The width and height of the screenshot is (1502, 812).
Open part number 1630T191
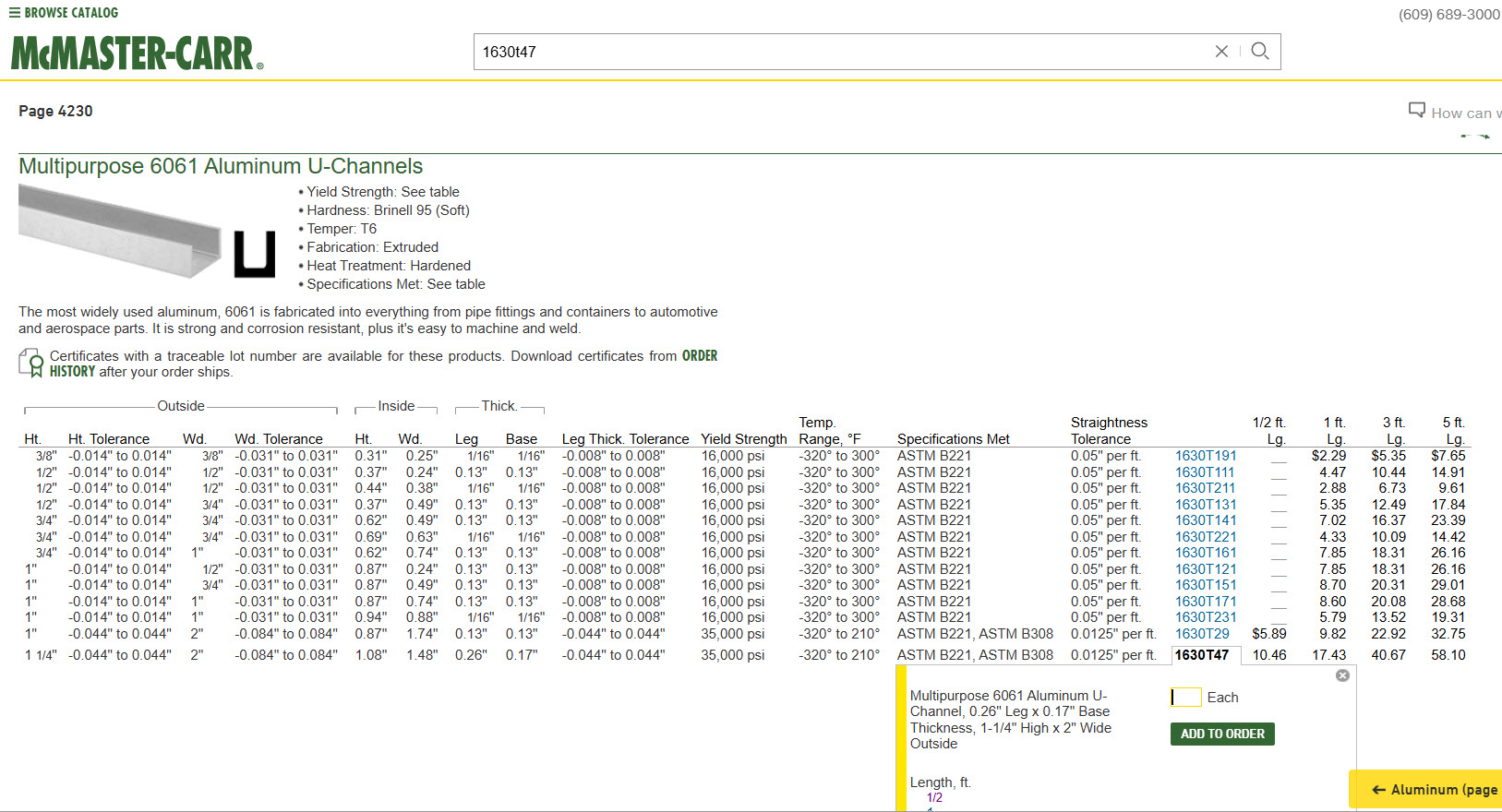pos(1205,456)
